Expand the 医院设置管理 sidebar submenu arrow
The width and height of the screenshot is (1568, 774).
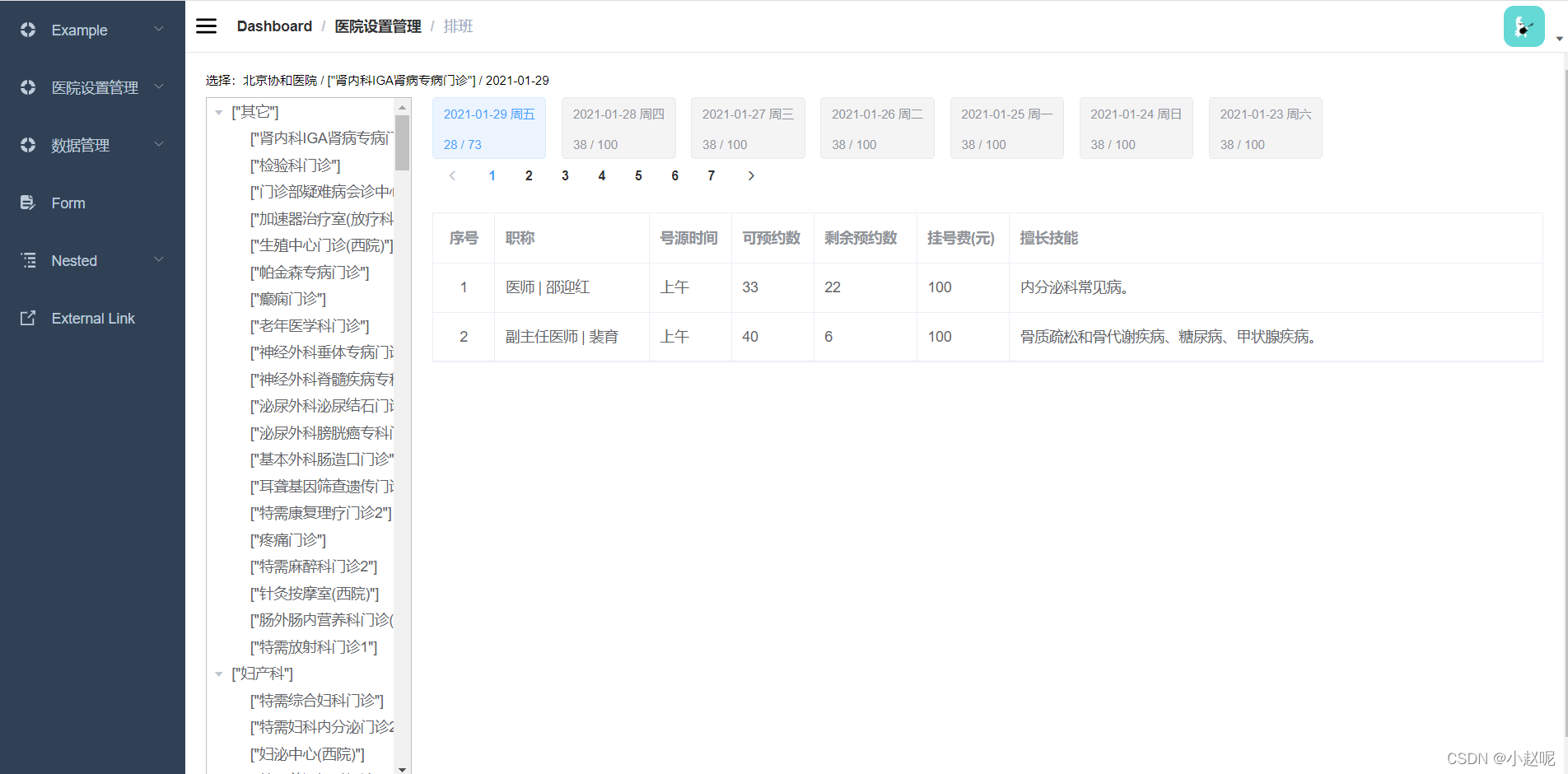point(159,86)
